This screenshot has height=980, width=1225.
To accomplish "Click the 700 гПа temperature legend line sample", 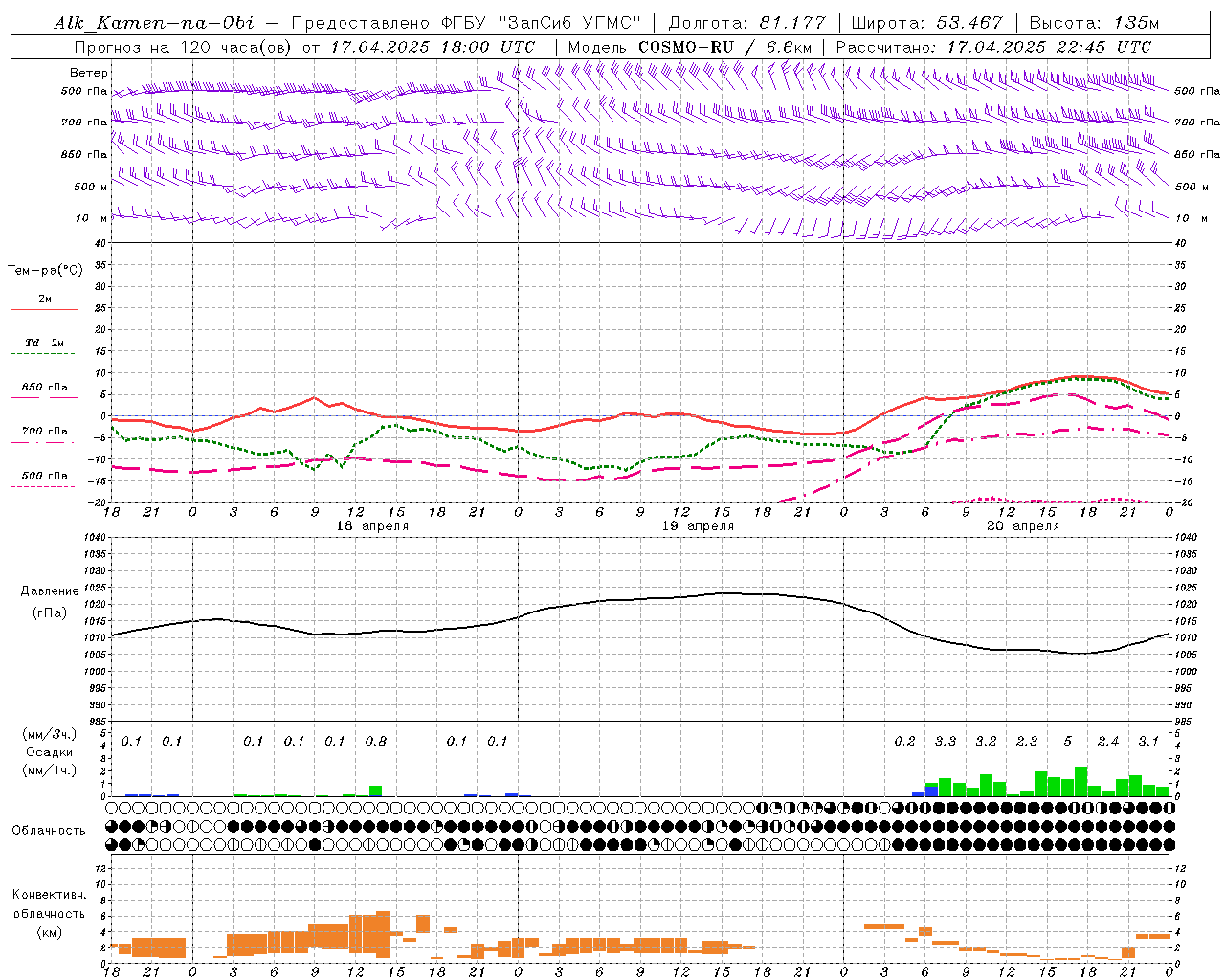I will click(44, 443).
